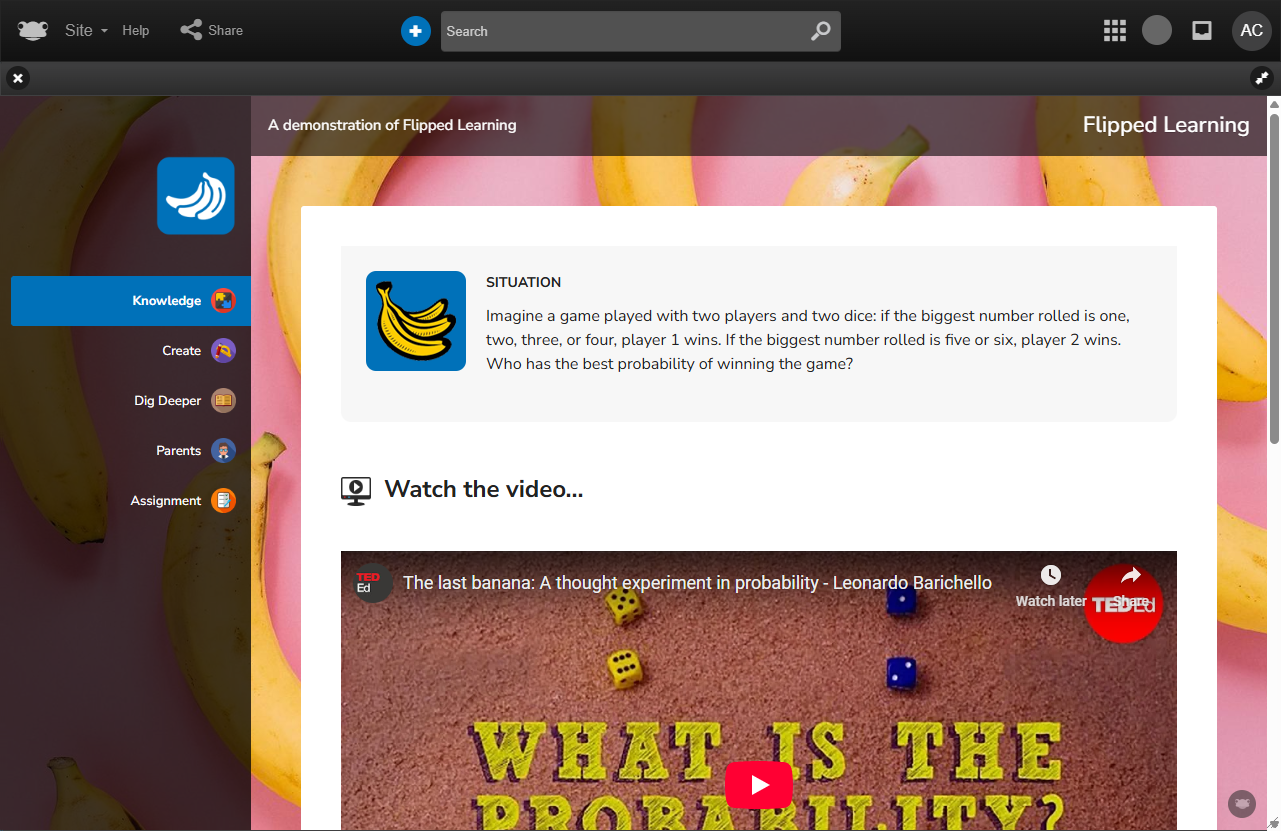Screen dimensions: 1281x831
Task: Go to the Create page
Action: 181,351
